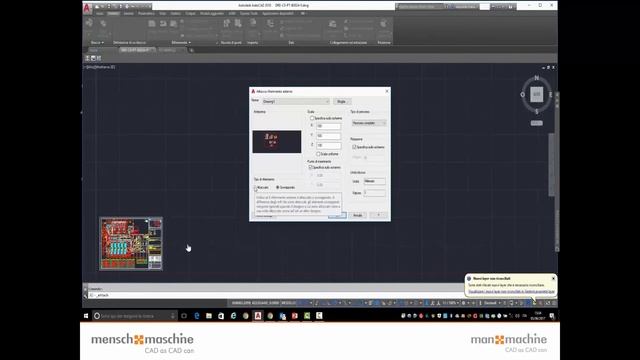
Task: Click the Attach reference icon in Riferimento panel
Action: (x=152, y=24)
